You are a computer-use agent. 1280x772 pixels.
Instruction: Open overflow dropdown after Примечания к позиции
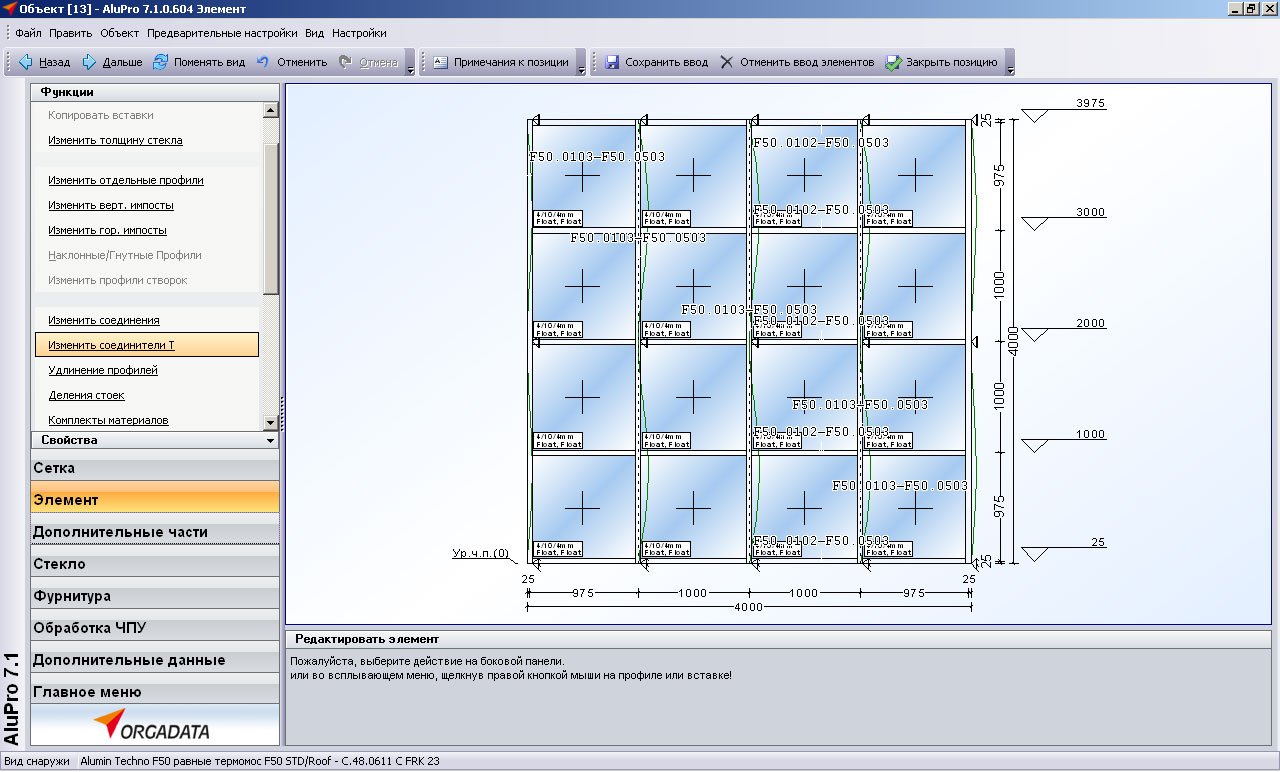click(x=582, y=70)
